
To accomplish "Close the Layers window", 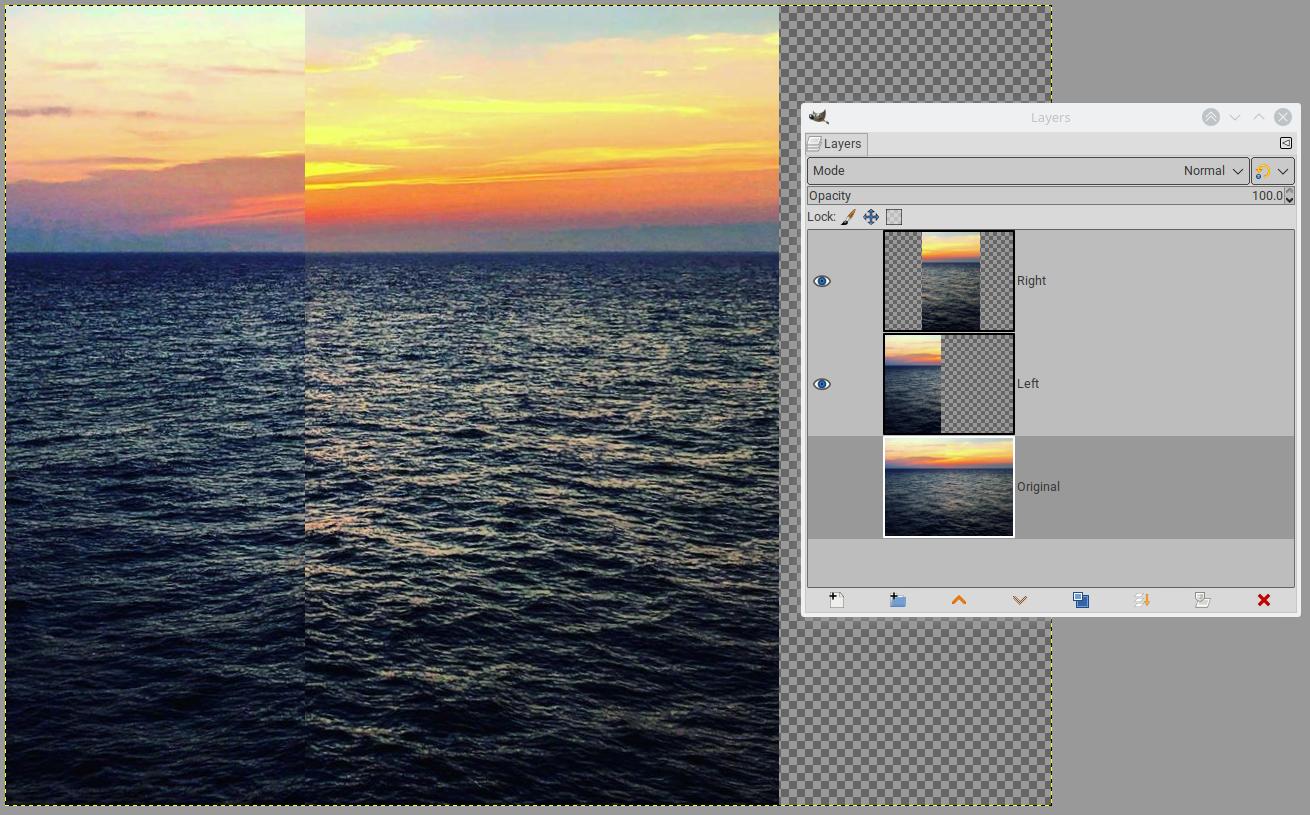I will pyautogui.click(x=1283, y=117).
